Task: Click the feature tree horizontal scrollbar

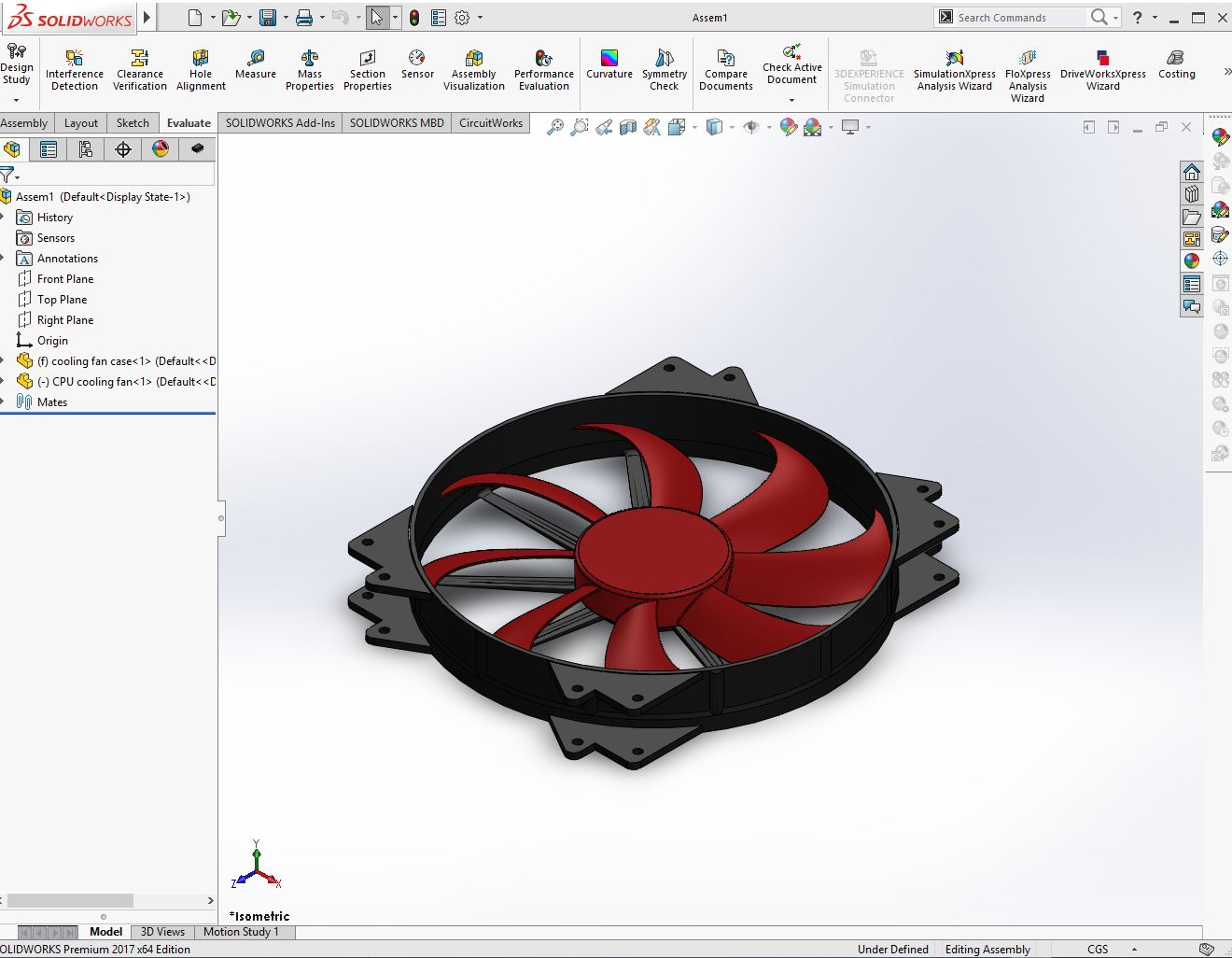Action: pos(70,901)
